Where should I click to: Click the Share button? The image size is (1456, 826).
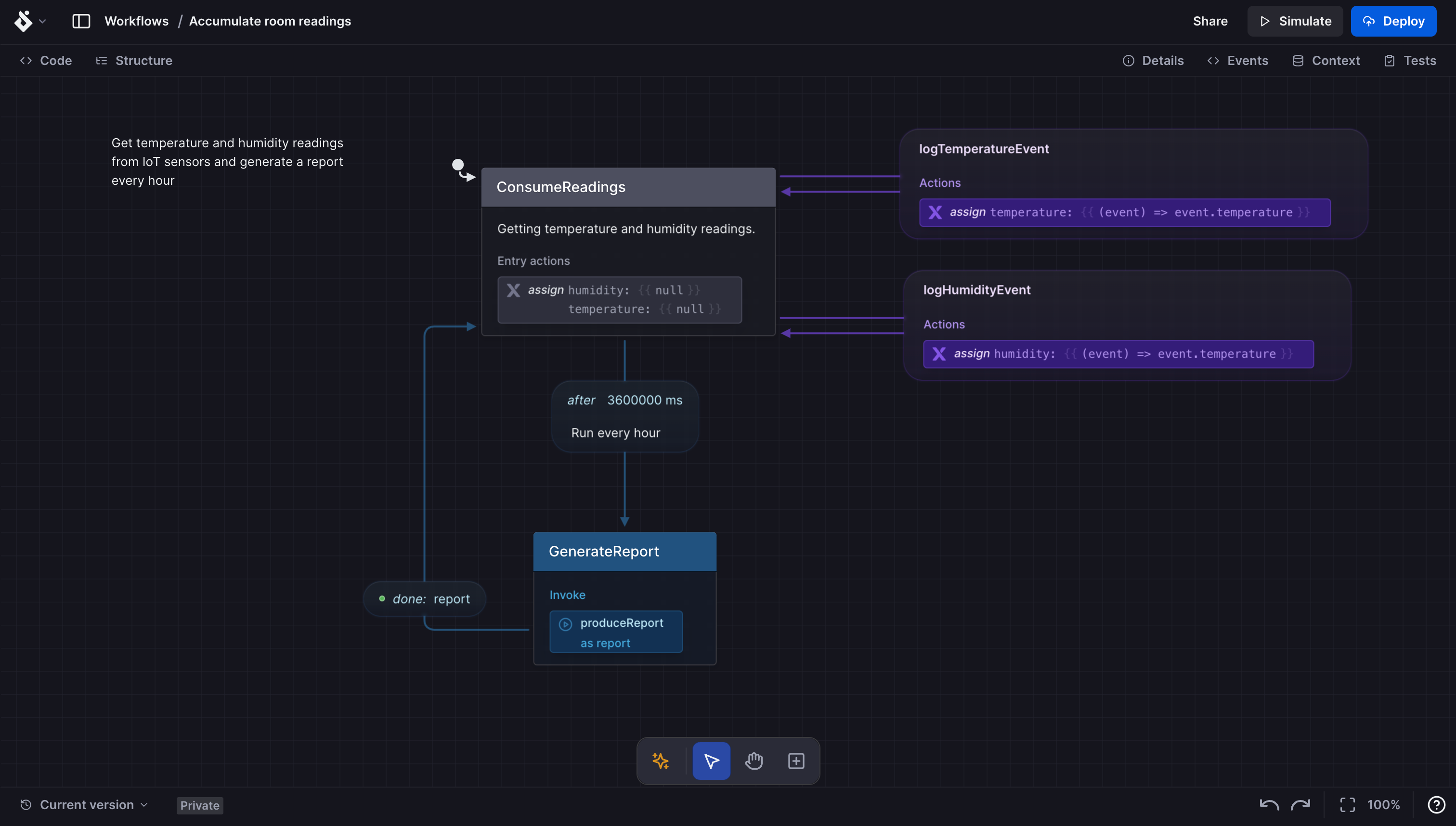click(1210, 21)
